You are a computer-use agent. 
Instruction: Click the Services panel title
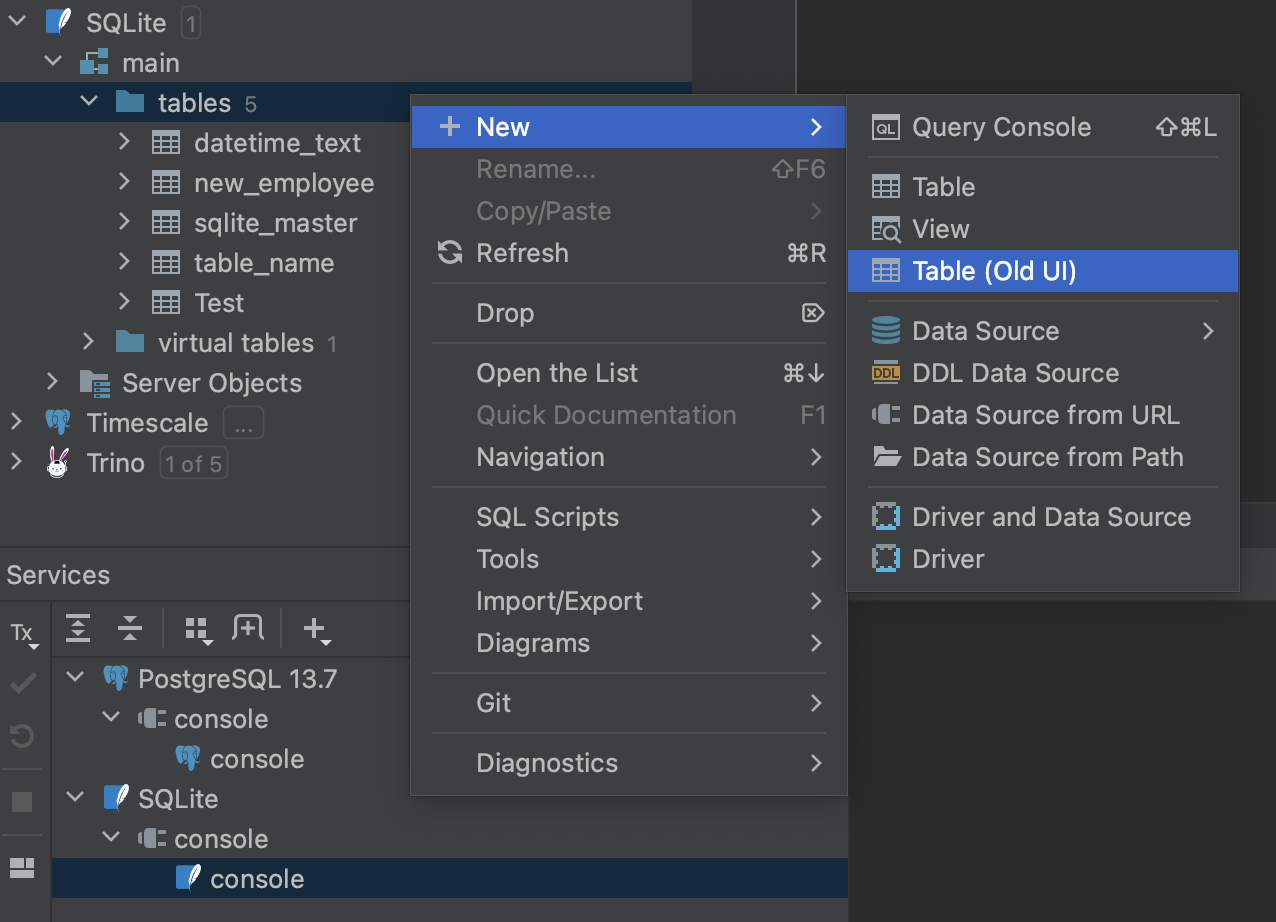[59, 575]
